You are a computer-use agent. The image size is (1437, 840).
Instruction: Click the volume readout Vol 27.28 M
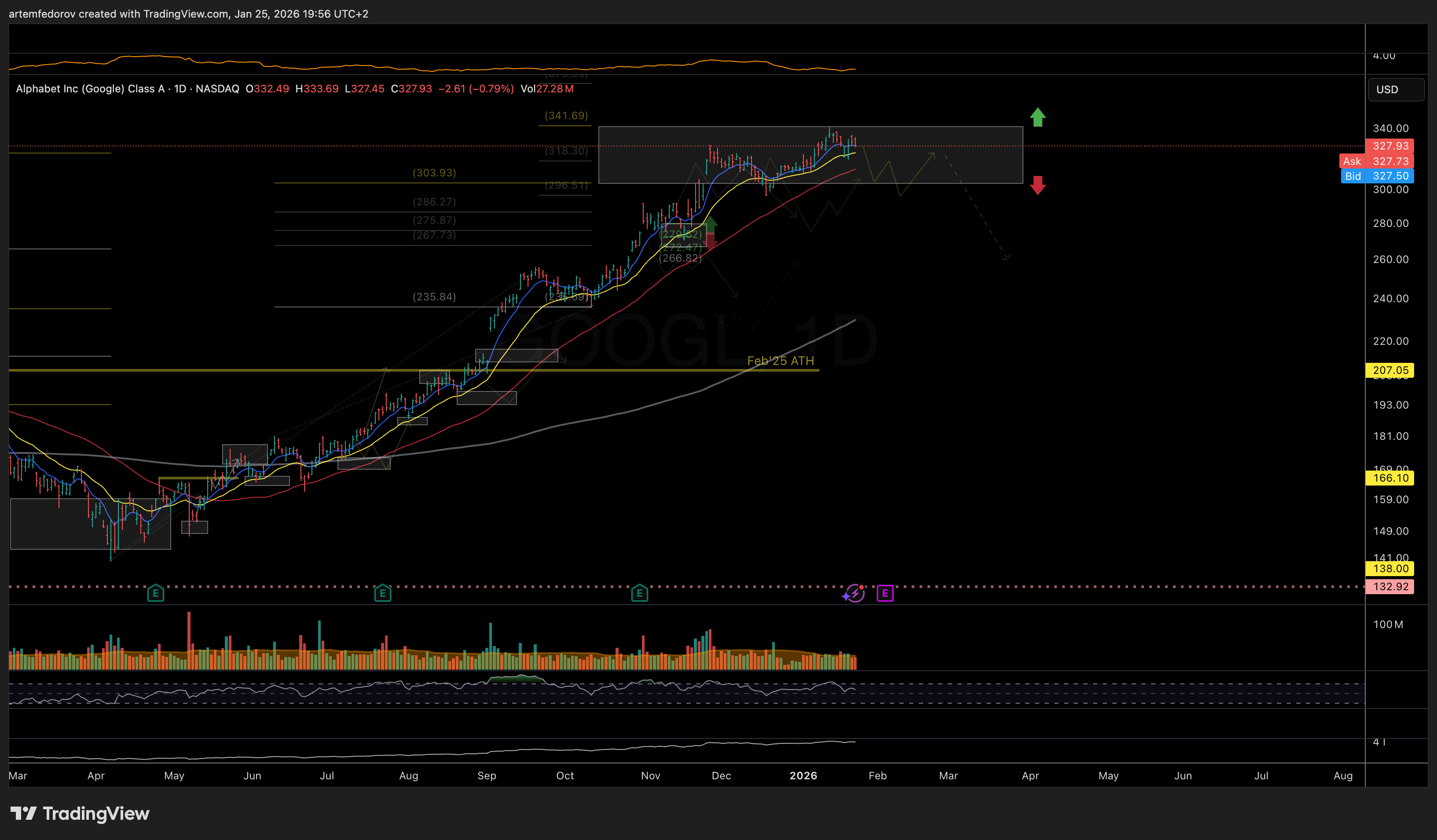coord(547,89)
